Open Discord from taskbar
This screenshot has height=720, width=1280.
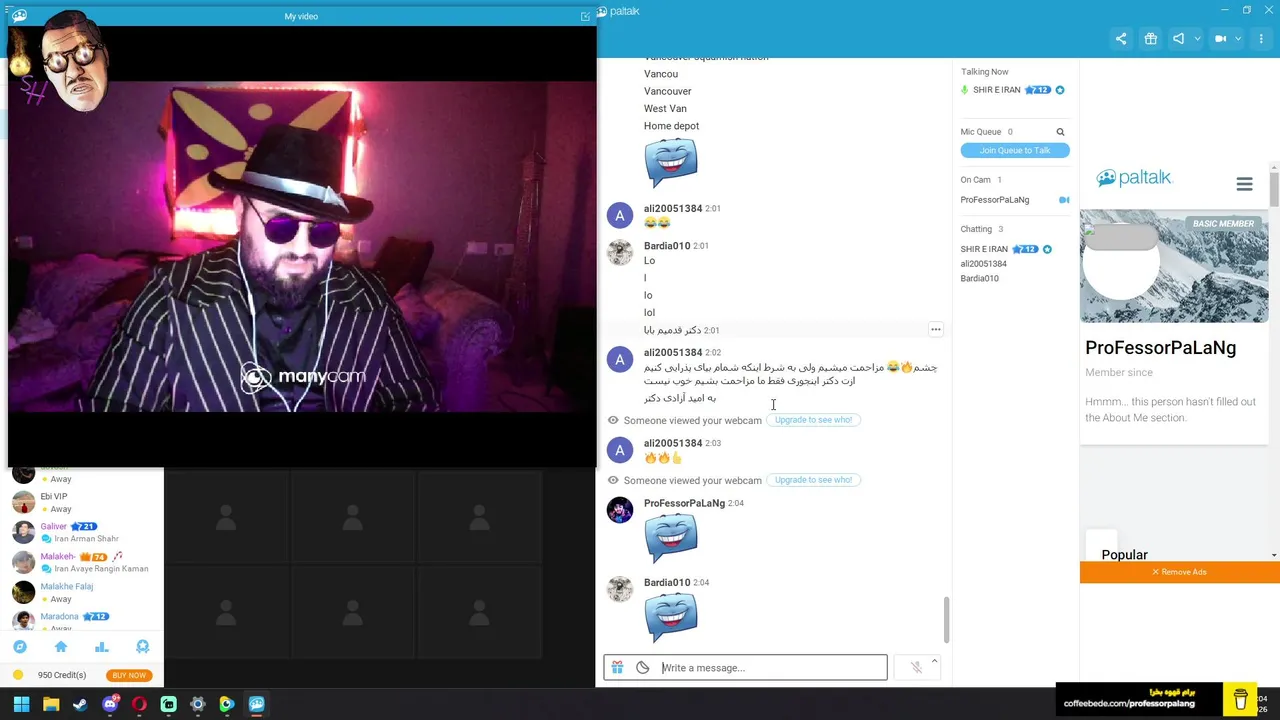click(110, 704)
